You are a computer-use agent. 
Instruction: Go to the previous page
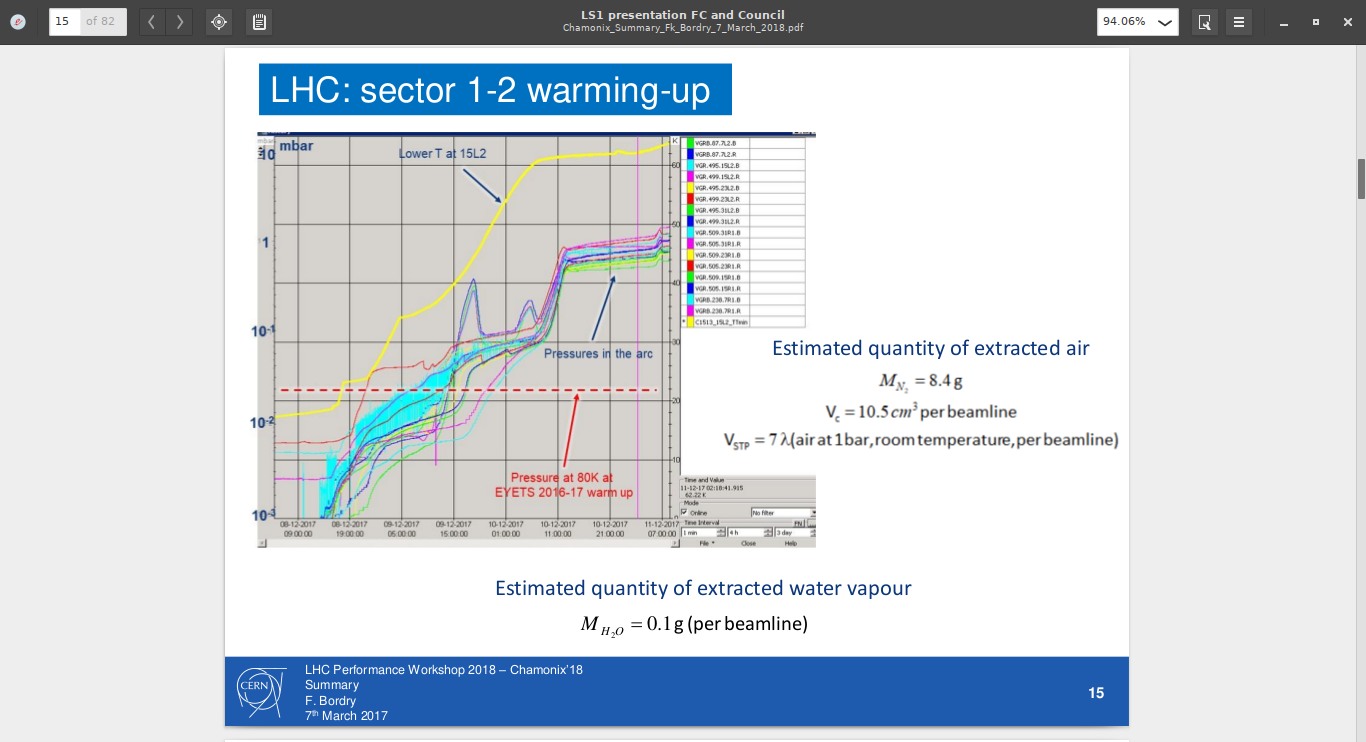coord(151,21)
